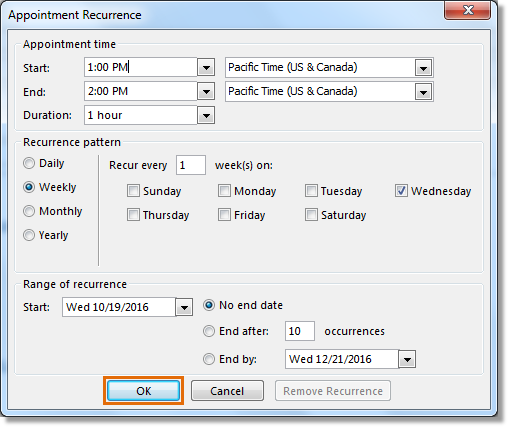Check the Thursday checkbox

pyautogui.click(x=133, y=215)
